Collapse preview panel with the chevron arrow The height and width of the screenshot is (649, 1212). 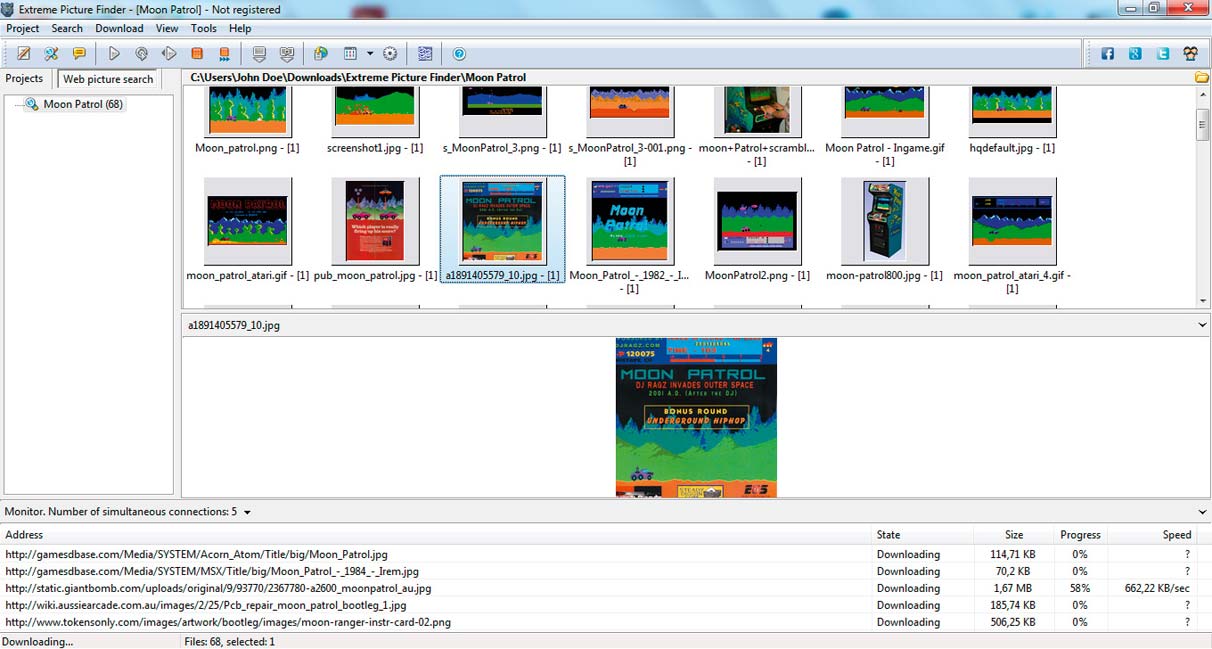click(x=1202, y=325)
